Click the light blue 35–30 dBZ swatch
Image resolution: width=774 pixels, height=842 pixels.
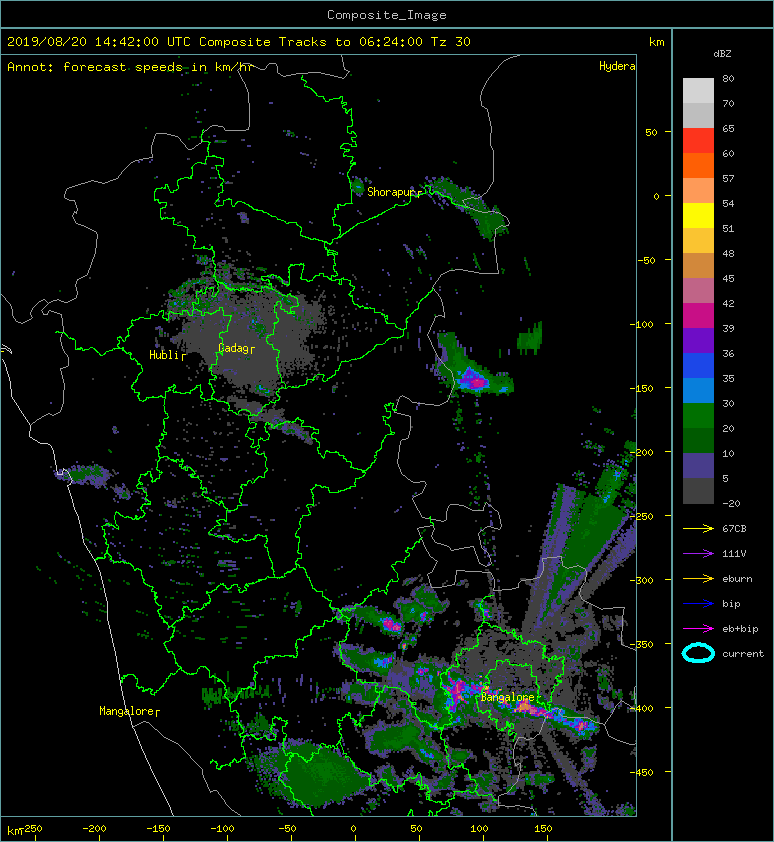click(698, 390)
